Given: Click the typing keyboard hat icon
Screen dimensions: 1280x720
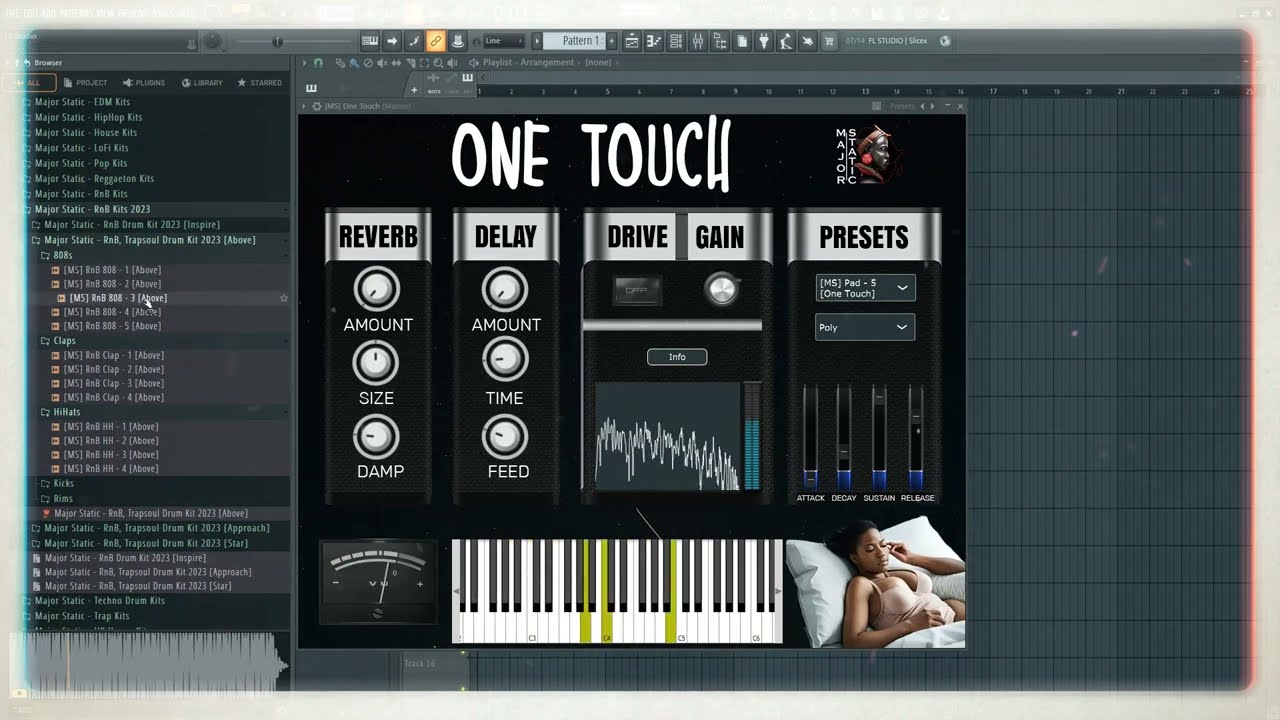Looking at the screenshot, I should (x=457, y=41).
